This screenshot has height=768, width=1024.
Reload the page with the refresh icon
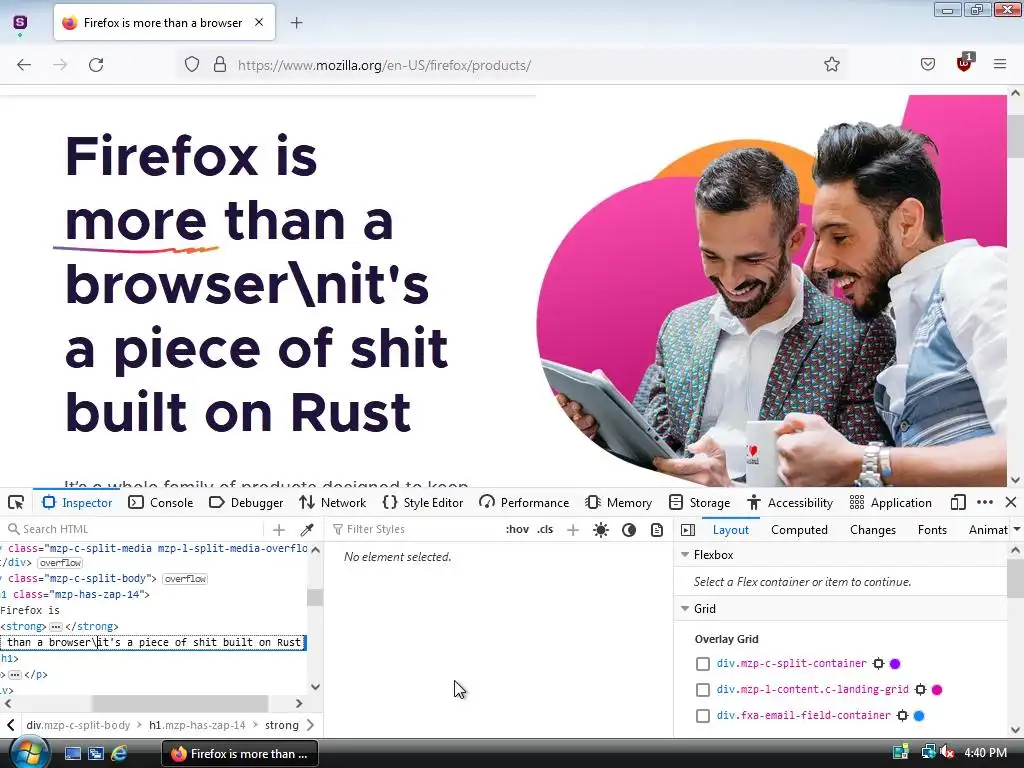(96, 65)
